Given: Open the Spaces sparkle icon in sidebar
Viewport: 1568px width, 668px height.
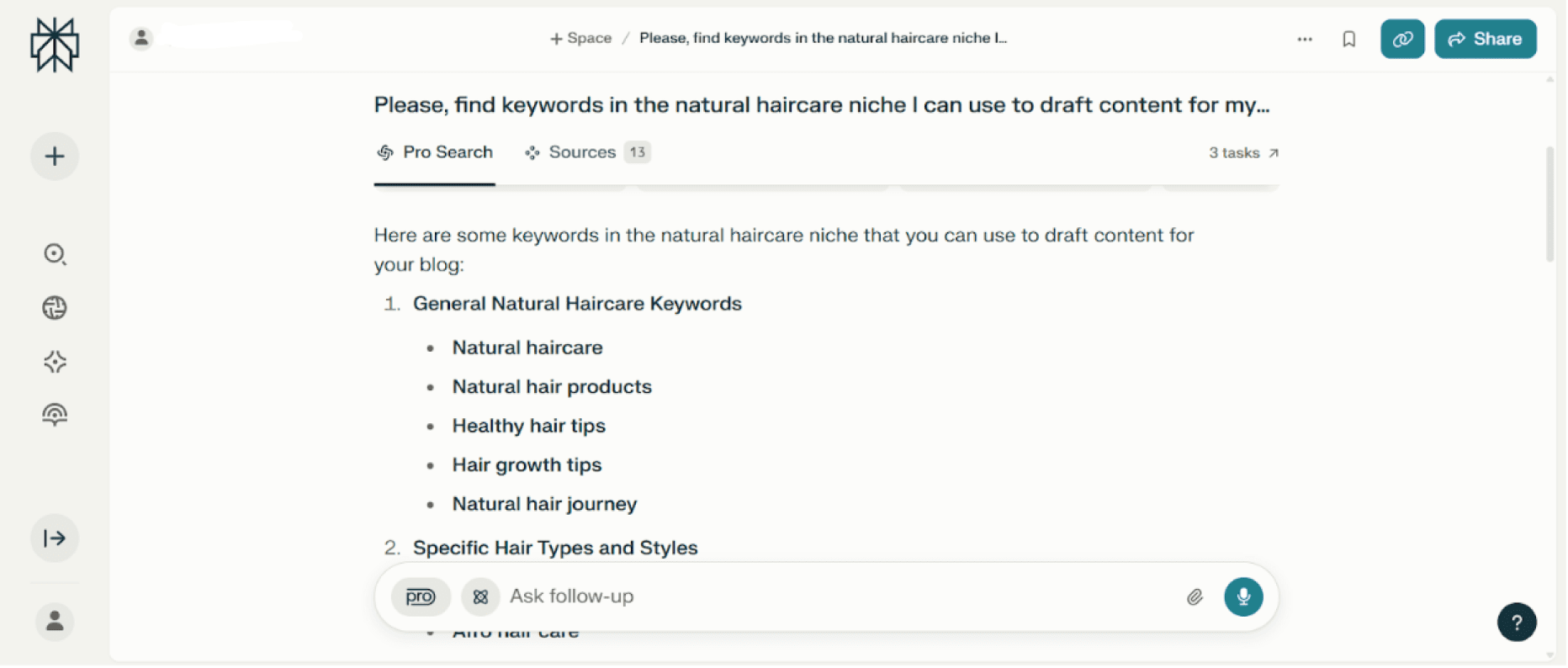Looking at the screenshot, I should (55, 362).
